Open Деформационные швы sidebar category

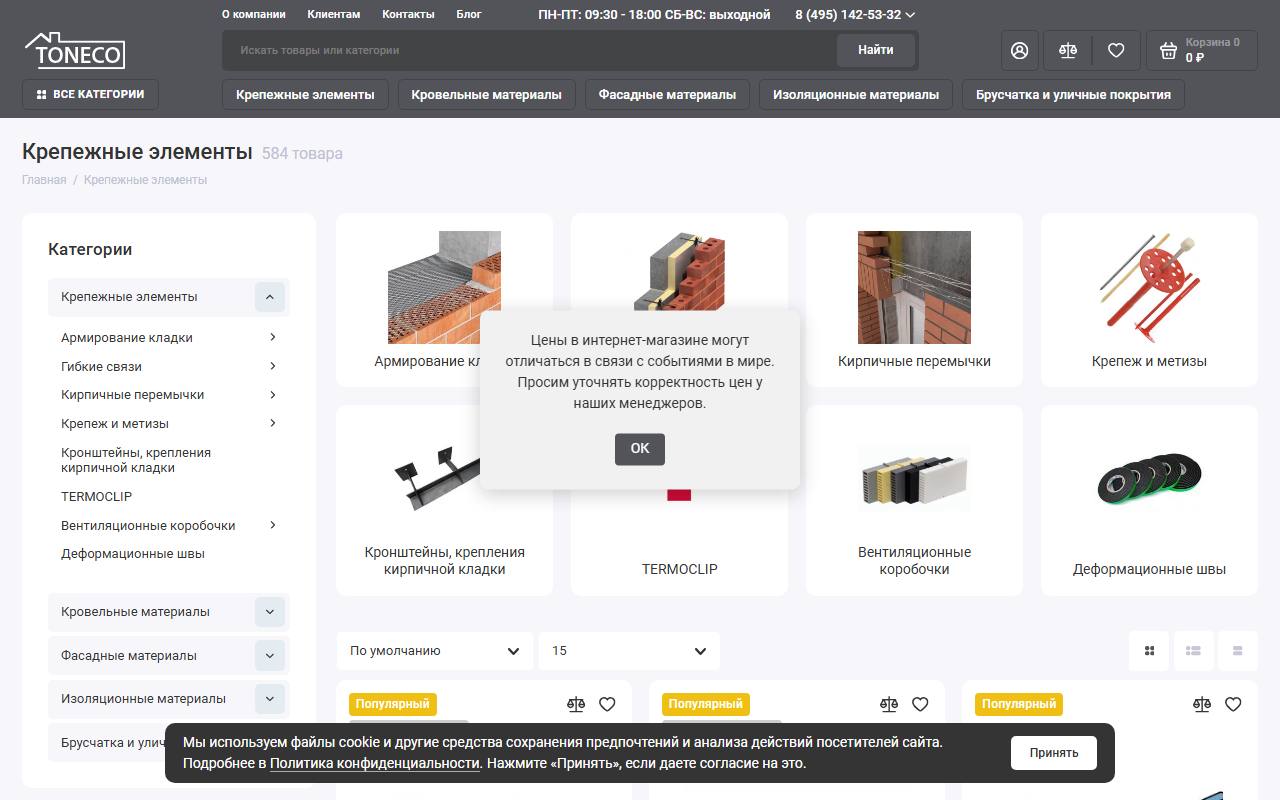133,554
